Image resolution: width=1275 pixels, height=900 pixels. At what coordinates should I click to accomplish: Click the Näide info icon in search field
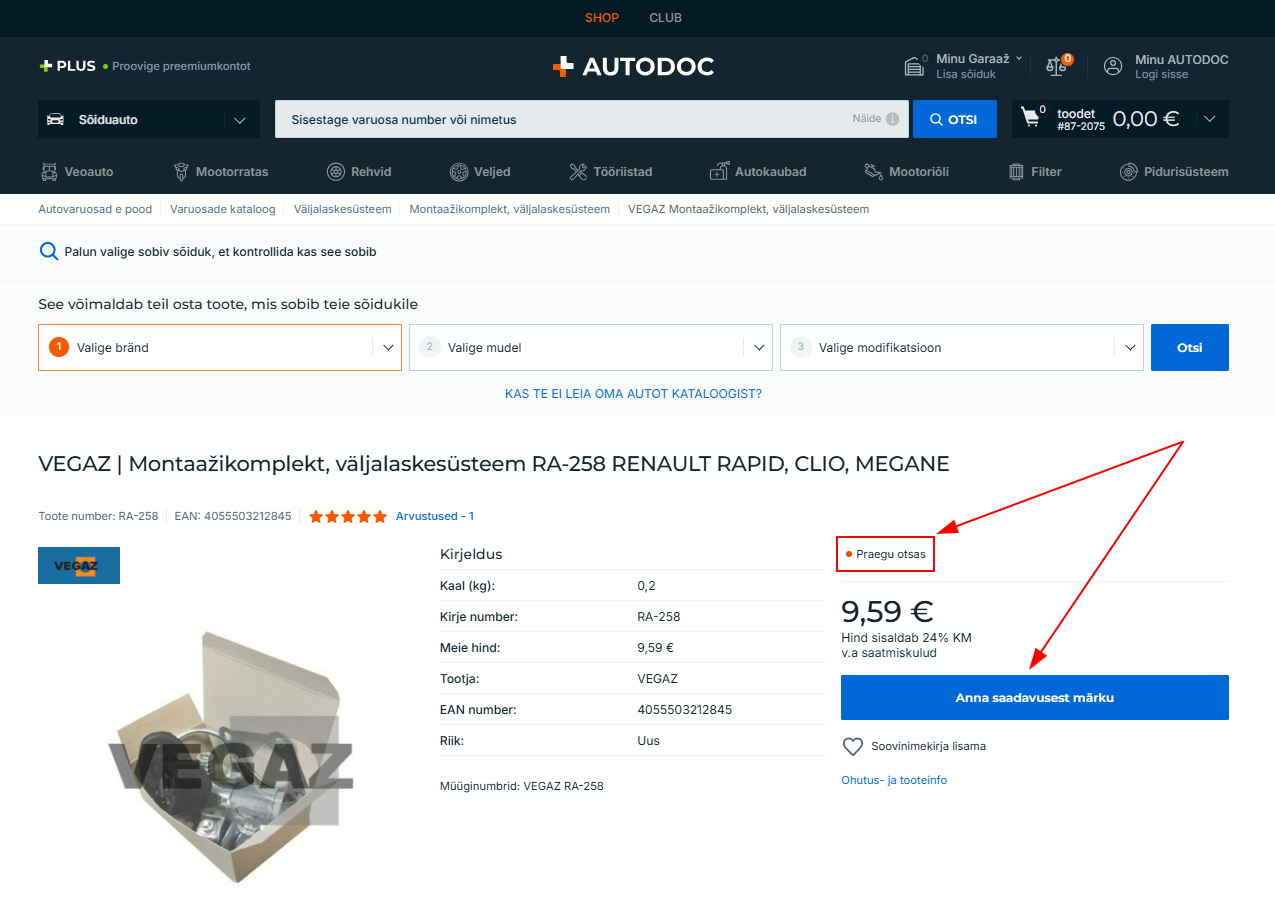[892, 119]
